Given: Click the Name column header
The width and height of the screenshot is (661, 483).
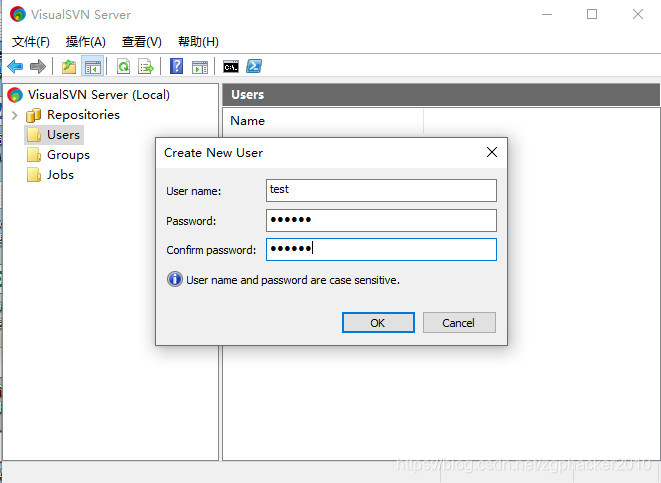Looking at the screenshot, I should pos(323,121).
